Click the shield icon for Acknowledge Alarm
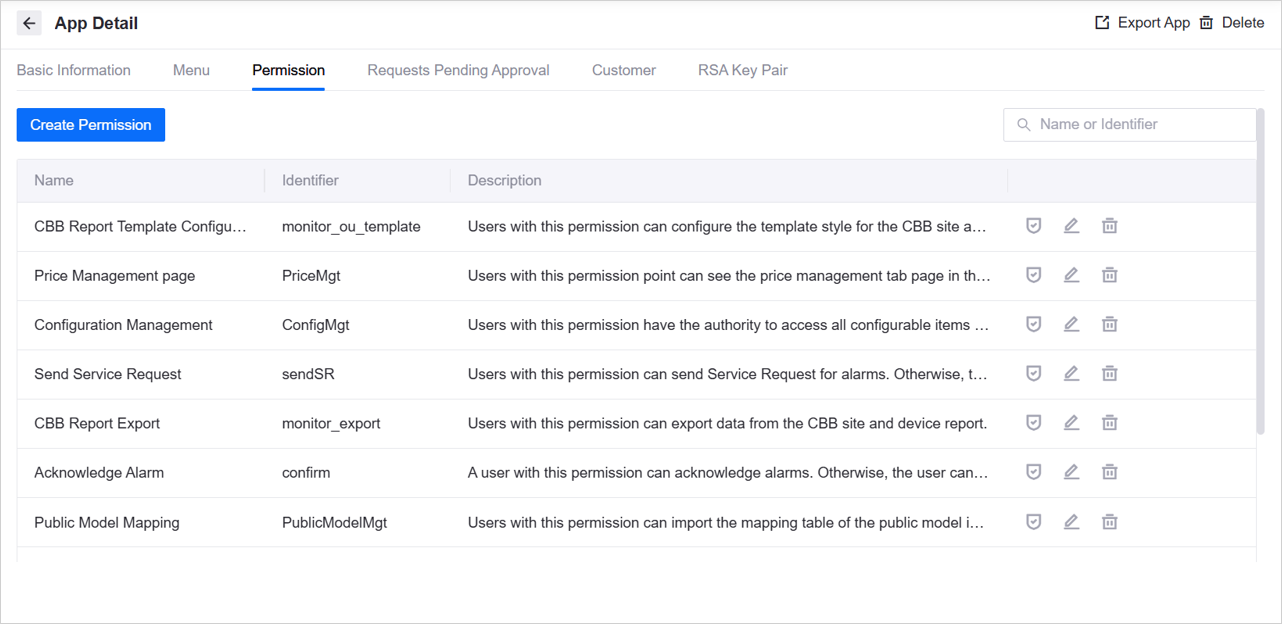Screen dimensions: 1282x624 click(x=1034, y=472)
